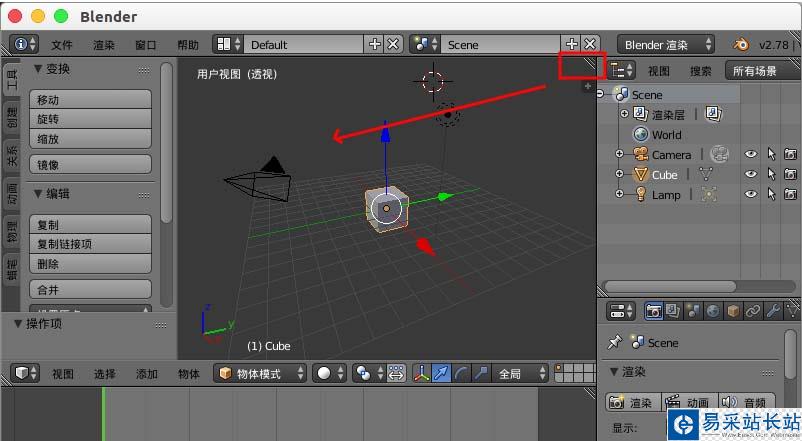Open the 帮助 menu
This screenshot has height=441, width=802.
pos(188,45)
